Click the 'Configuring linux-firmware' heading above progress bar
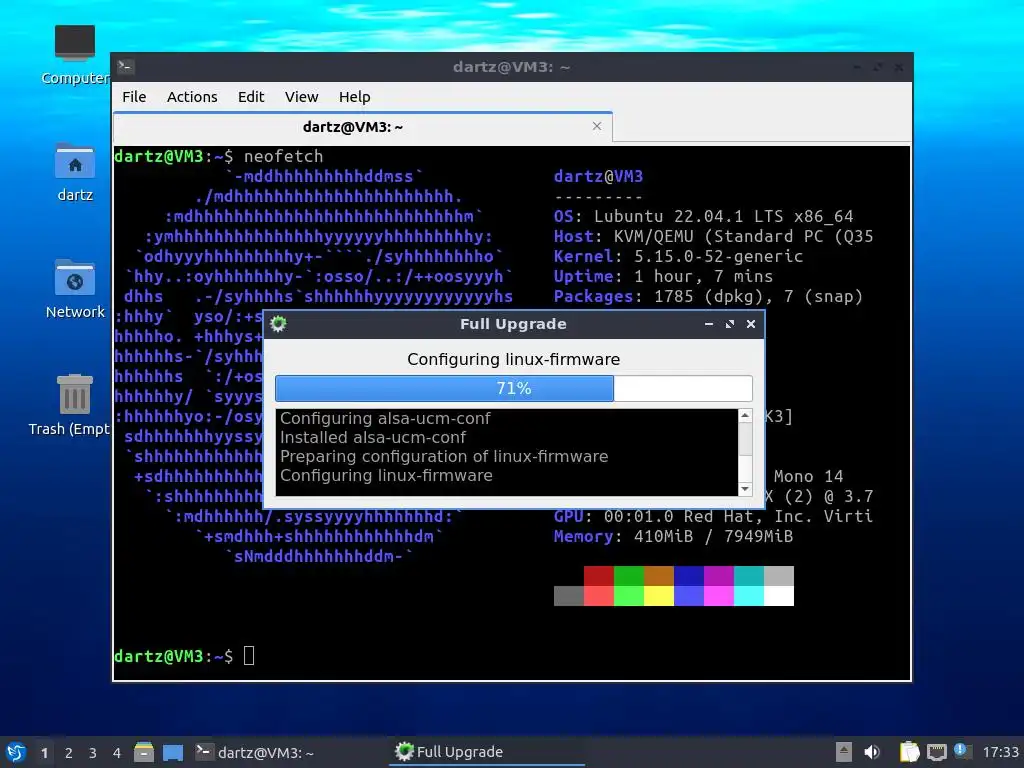1024x768 pixels. coord(513,359)
